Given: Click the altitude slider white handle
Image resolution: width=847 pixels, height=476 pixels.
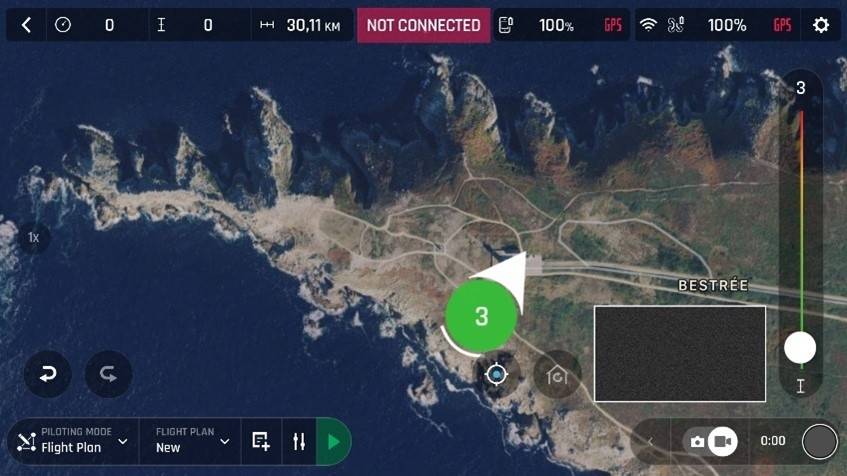Looking at the screenshot, I should 800,347.
